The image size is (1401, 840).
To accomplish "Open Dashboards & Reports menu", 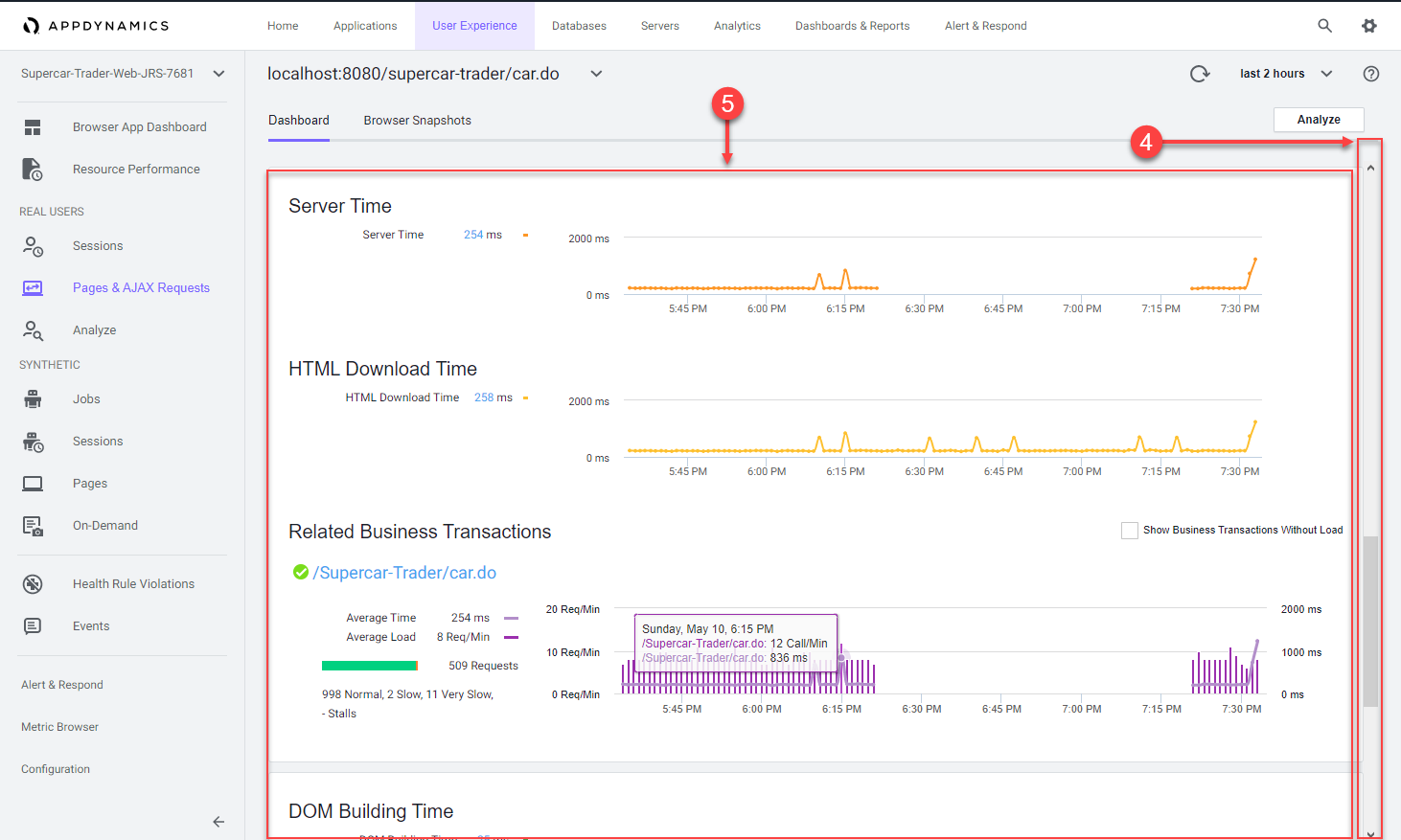I will pyautogui.click(x=853, y=26).
